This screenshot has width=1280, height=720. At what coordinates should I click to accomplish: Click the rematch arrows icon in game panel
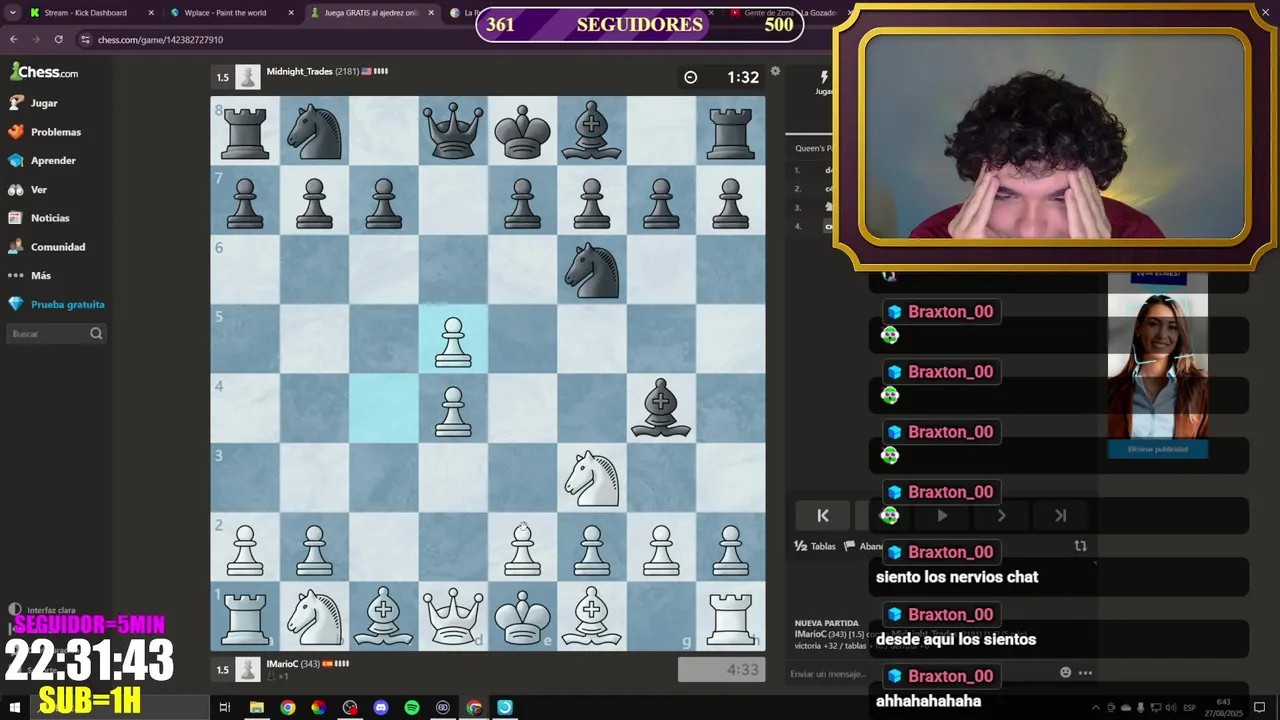pyautogui.click(x=1080, y=546)
